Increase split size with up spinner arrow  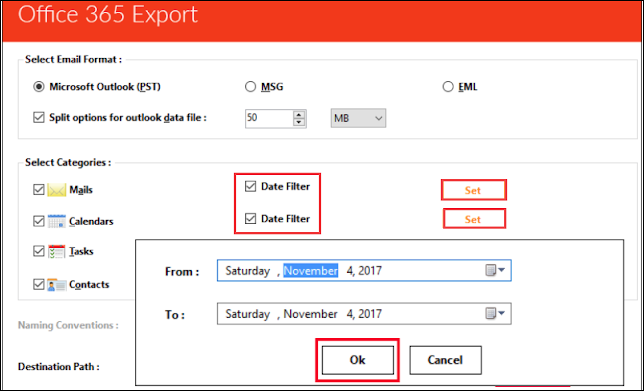coord(299,115)
